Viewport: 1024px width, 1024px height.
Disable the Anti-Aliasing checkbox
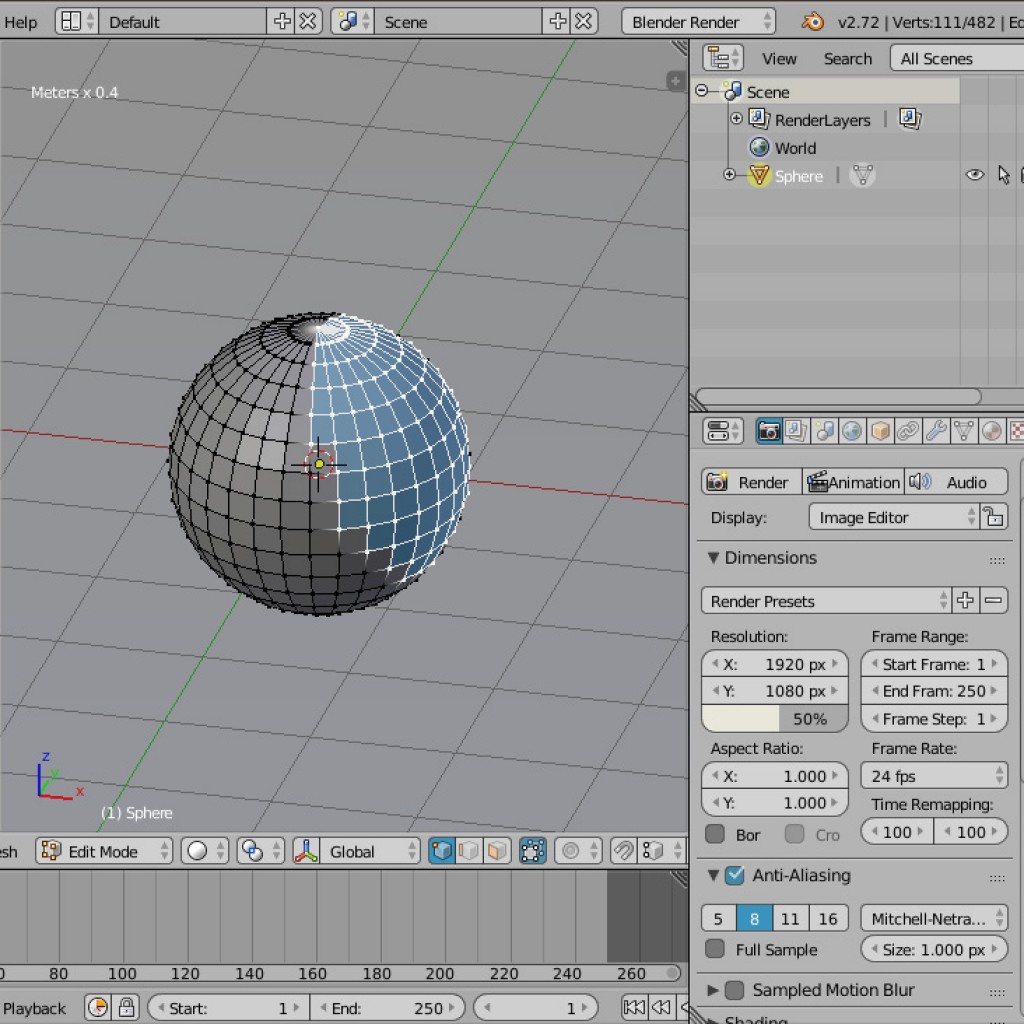[x=735, y=875]
